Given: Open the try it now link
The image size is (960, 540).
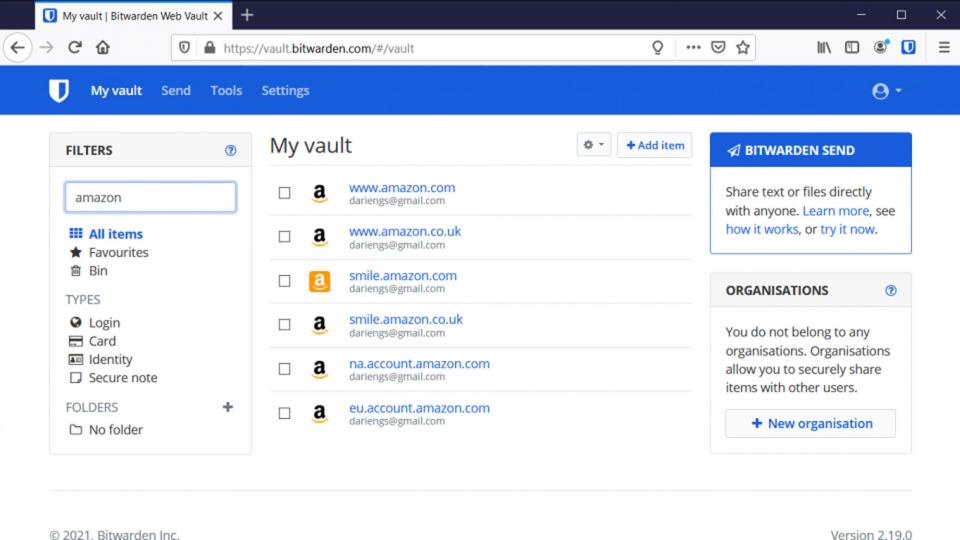Looking at the screenshot, I should [847, 229].
